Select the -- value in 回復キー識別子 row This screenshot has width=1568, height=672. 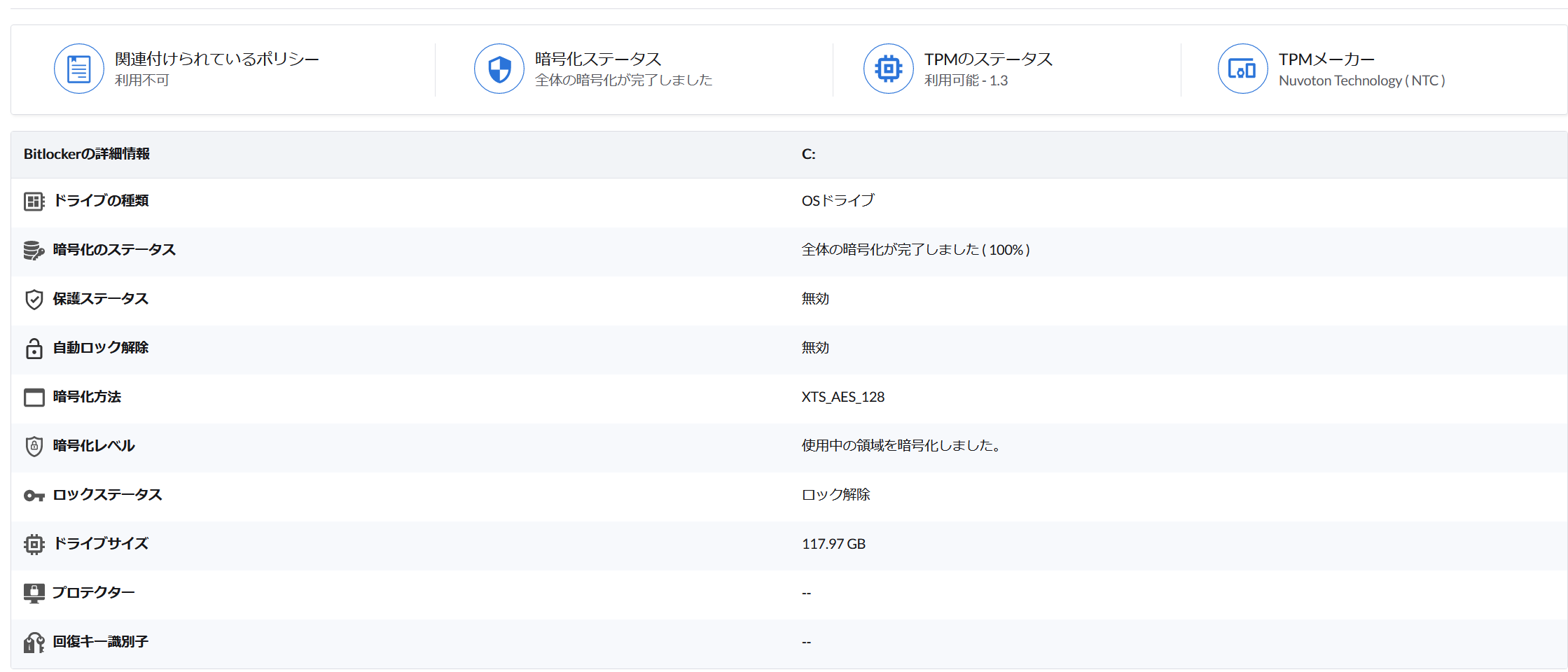[806, 643]
